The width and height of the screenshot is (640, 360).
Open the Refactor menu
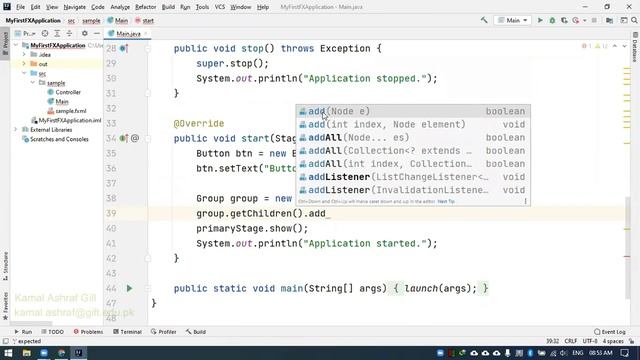[x=145, y=7]
